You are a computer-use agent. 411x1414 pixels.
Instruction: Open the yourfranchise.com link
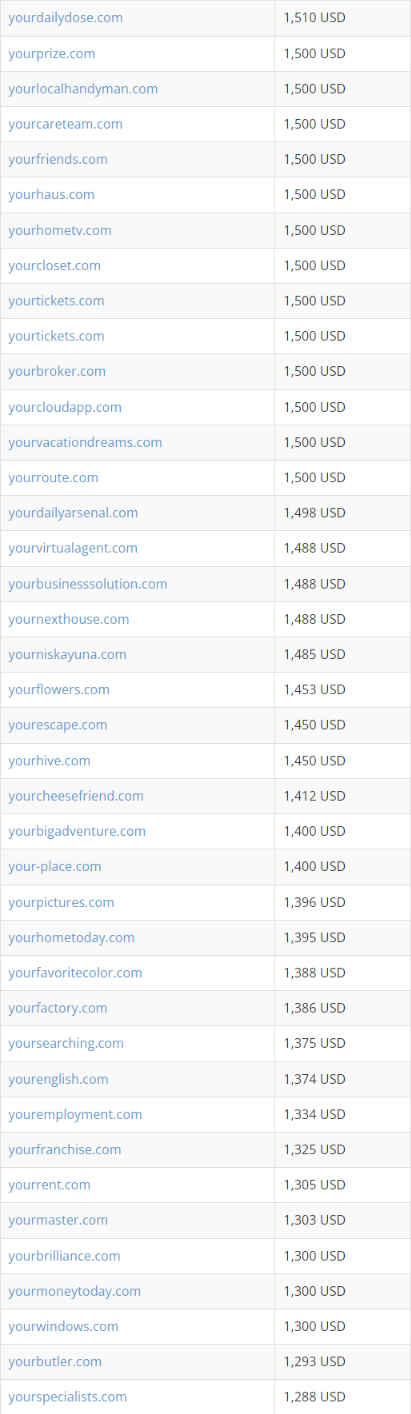(65, 1150)
